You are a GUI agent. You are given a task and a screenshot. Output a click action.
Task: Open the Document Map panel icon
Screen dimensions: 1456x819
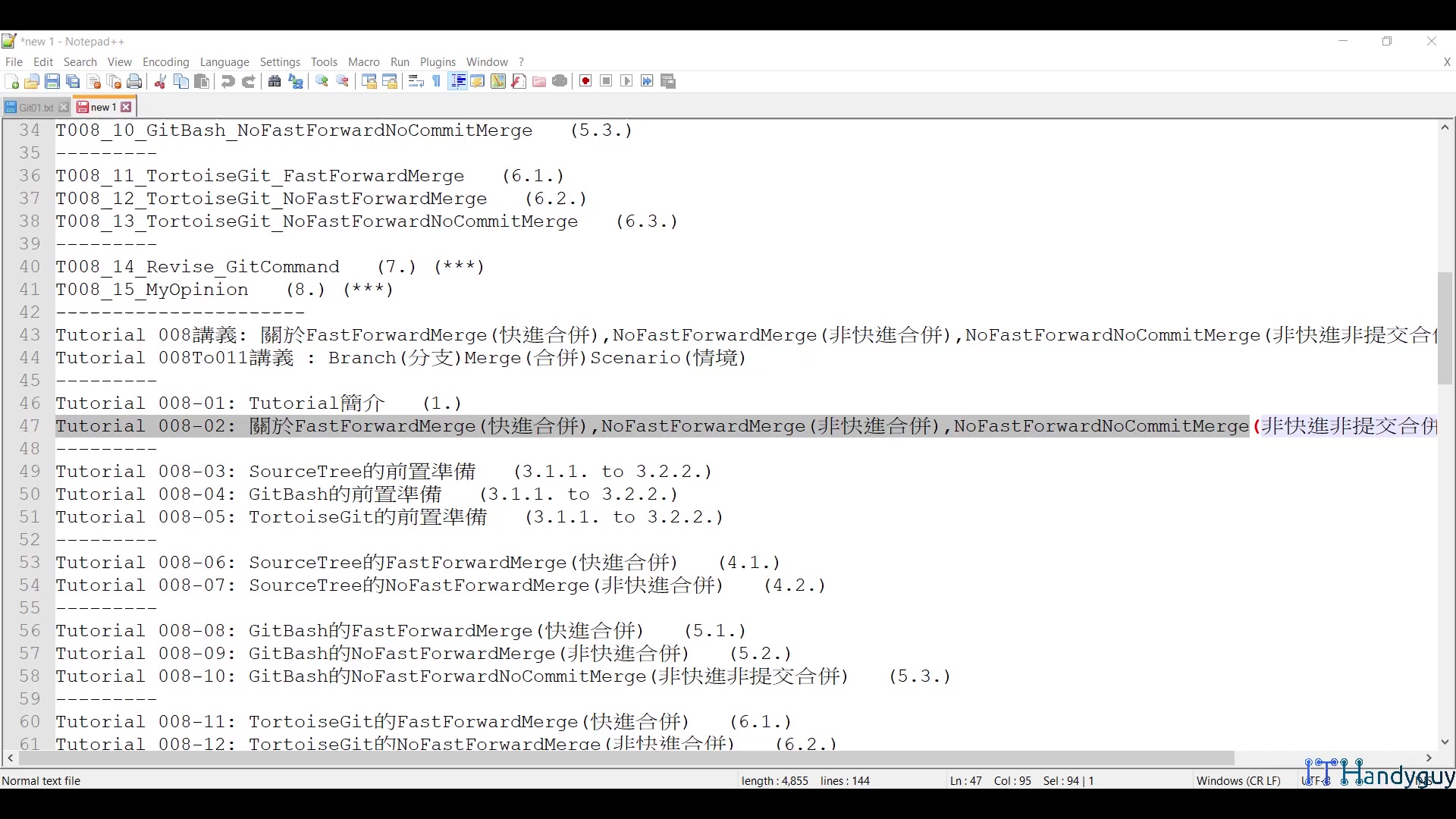pyautogui.click(x=497, y=81)
